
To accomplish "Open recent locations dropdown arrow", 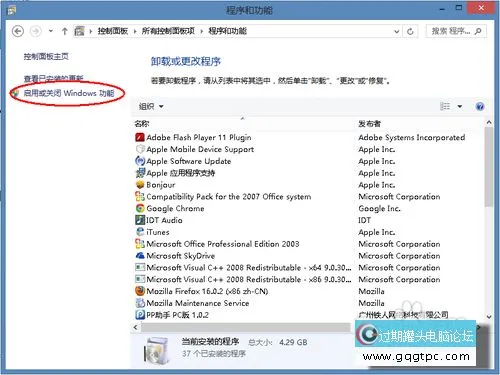I will click(x=51, y=31).
